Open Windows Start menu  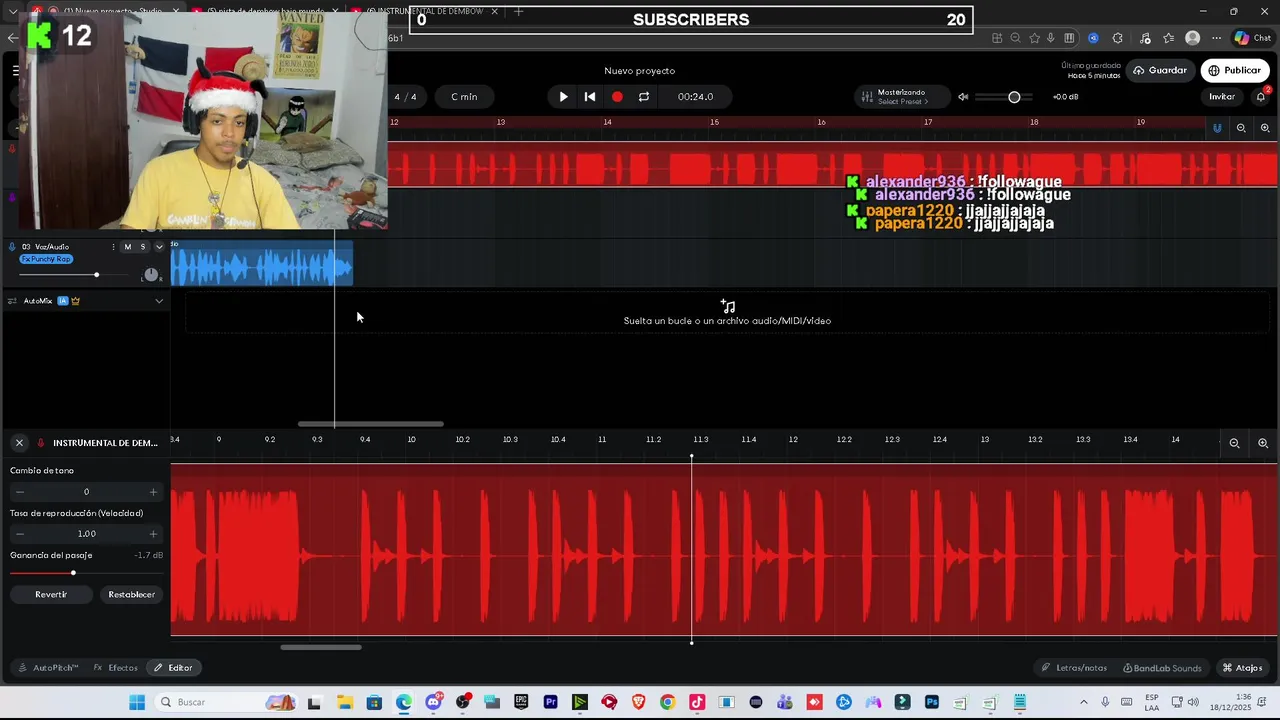coord(137,702)
